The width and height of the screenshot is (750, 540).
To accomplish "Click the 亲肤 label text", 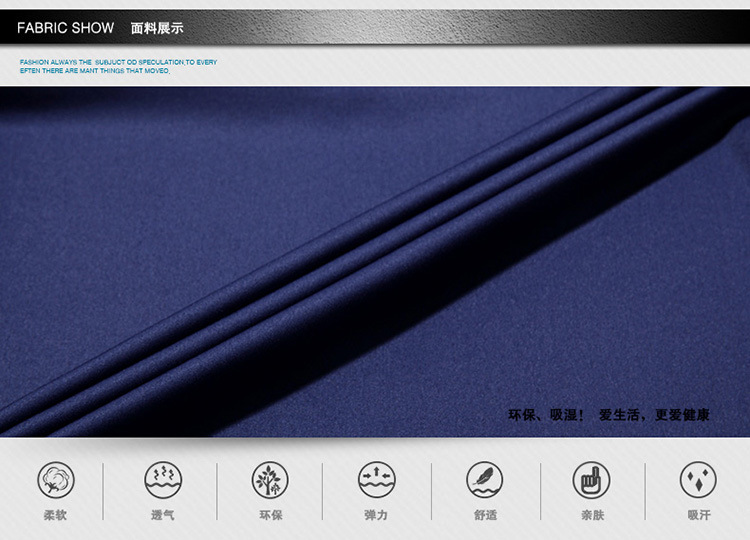I will point(593,515).
